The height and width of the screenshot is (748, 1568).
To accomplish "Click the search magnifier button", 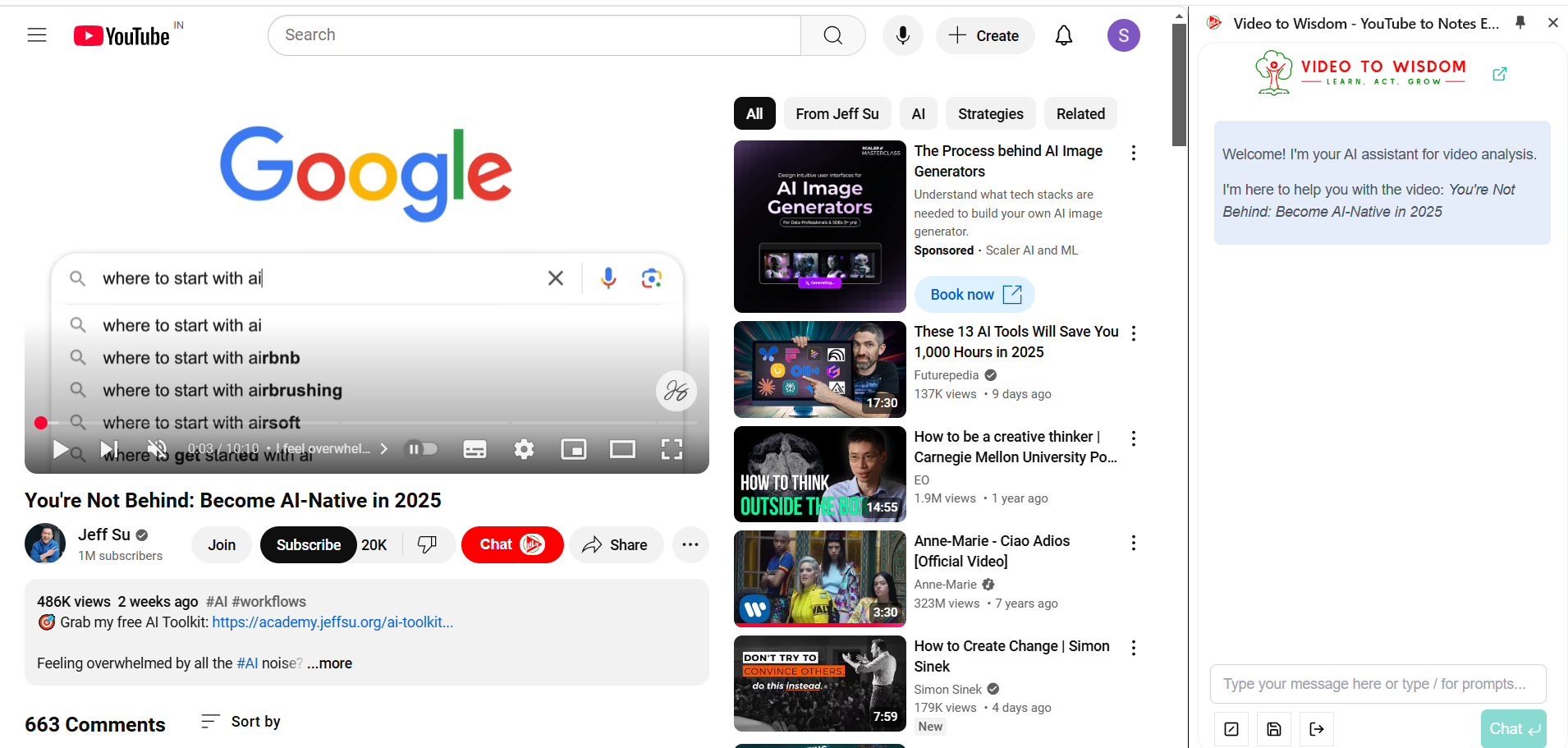I will click(833, 35).
